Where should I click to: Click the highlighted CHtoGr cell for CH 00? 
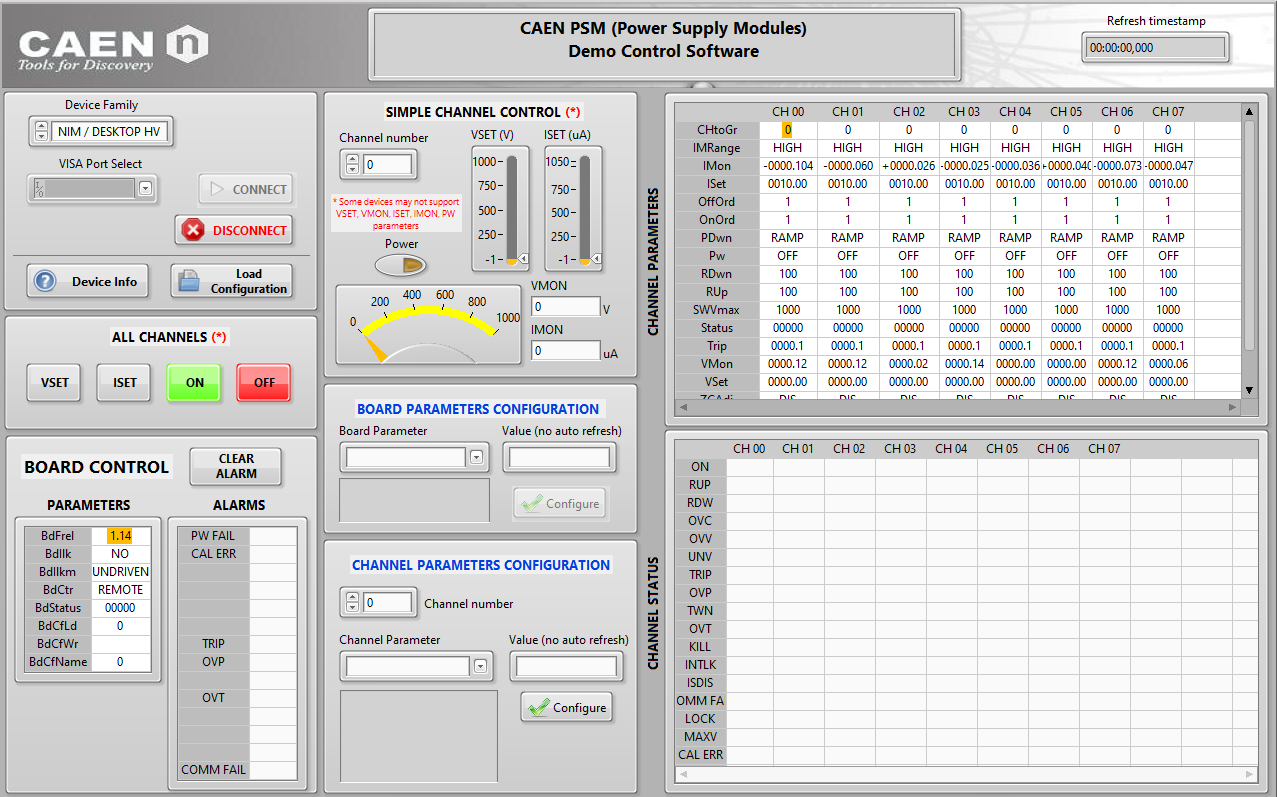[787, 129]
